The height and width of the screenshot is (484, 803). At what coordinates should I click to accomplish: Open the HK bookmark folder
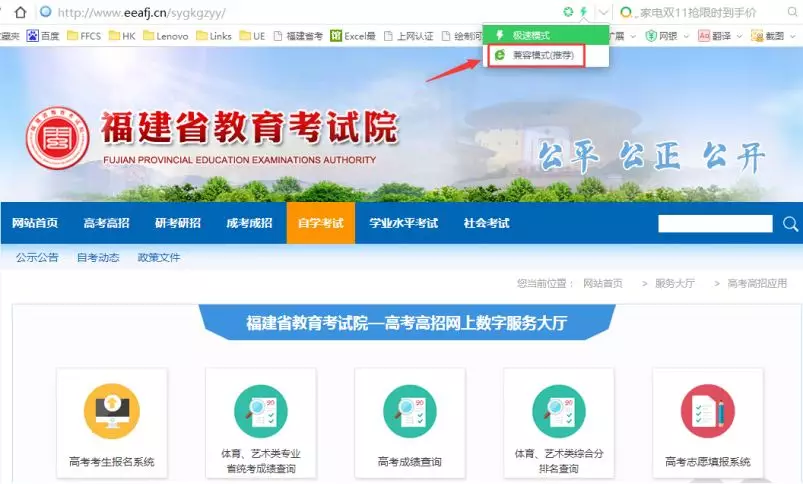[x=122, y=36]
